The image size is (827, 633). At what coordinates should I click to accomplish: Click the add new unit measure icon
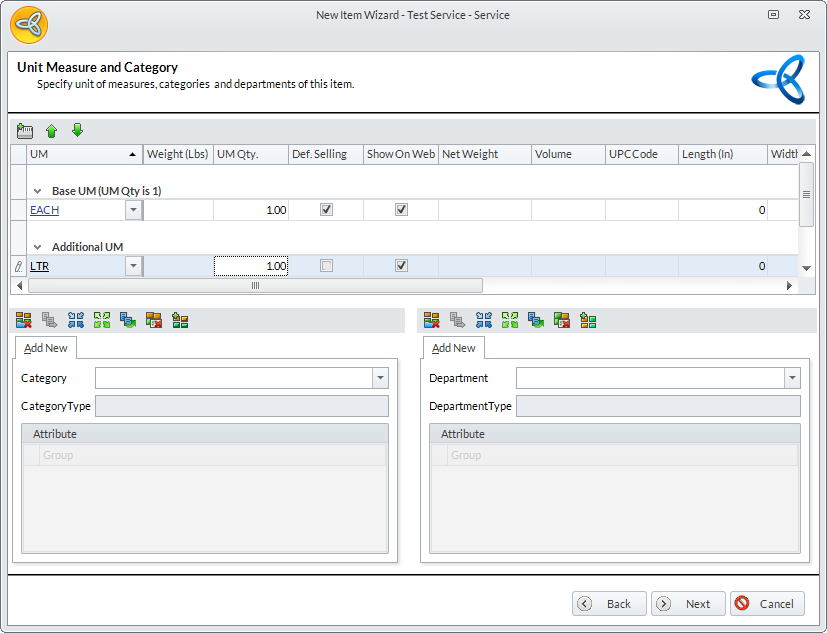[25, 131]
